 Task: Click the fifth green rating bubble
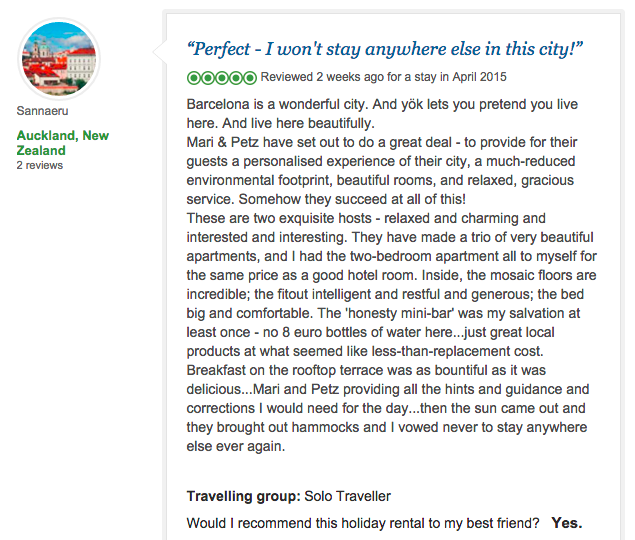(249, 77)
